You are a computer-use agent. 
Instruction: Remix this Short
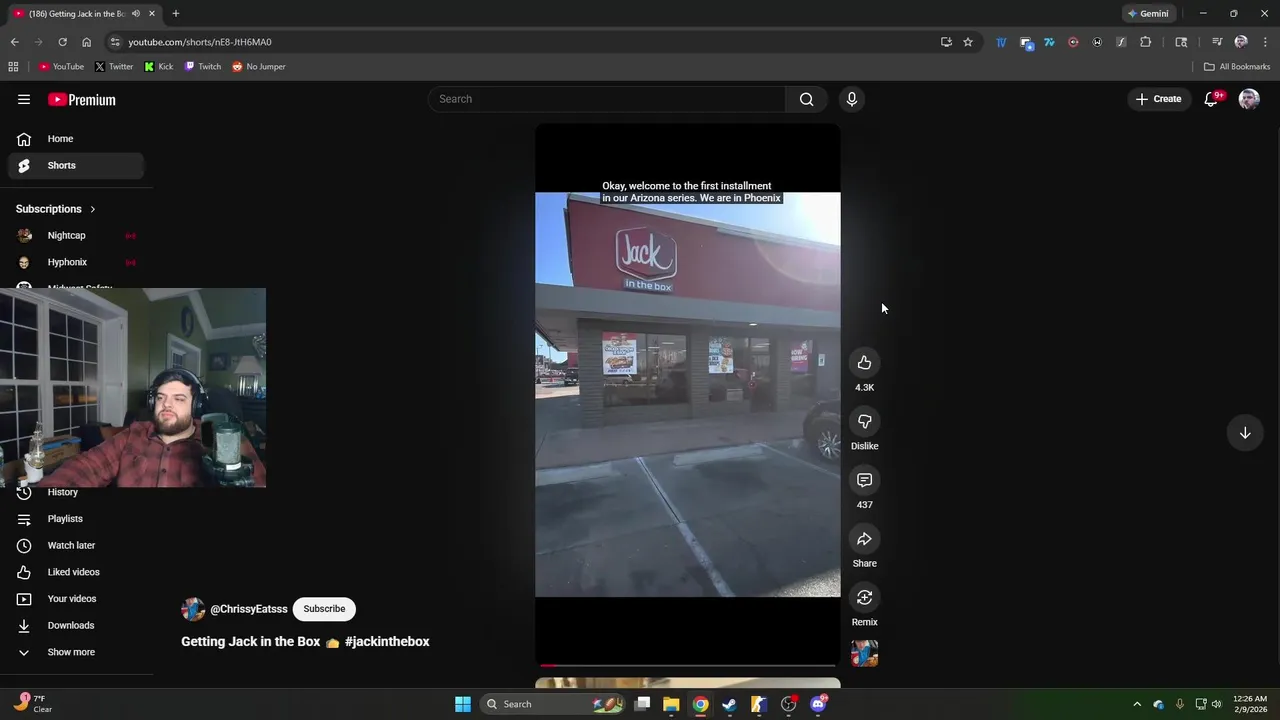click(x=865, y=598)
